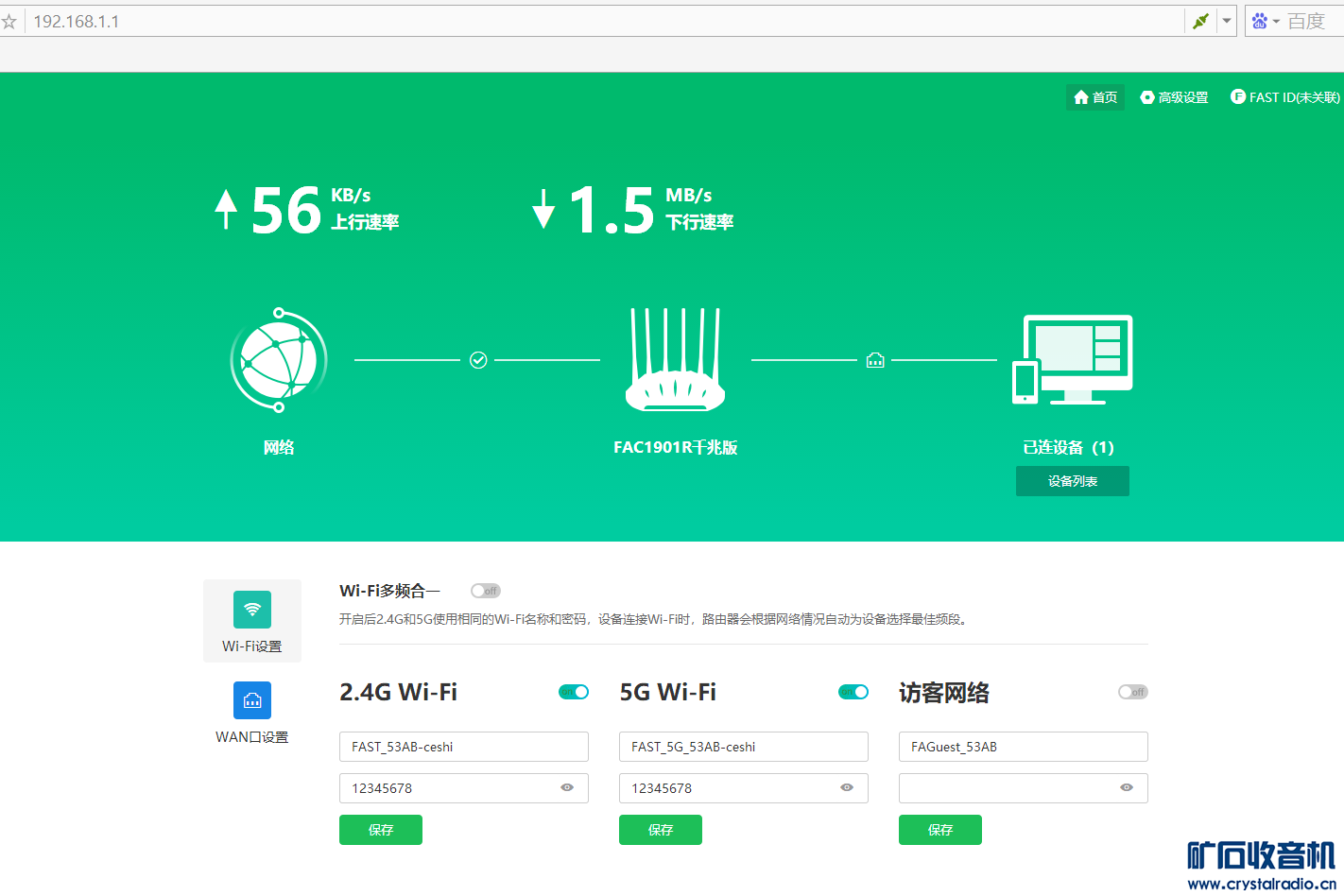Go to the 首页 home tab

[1095, 97]
